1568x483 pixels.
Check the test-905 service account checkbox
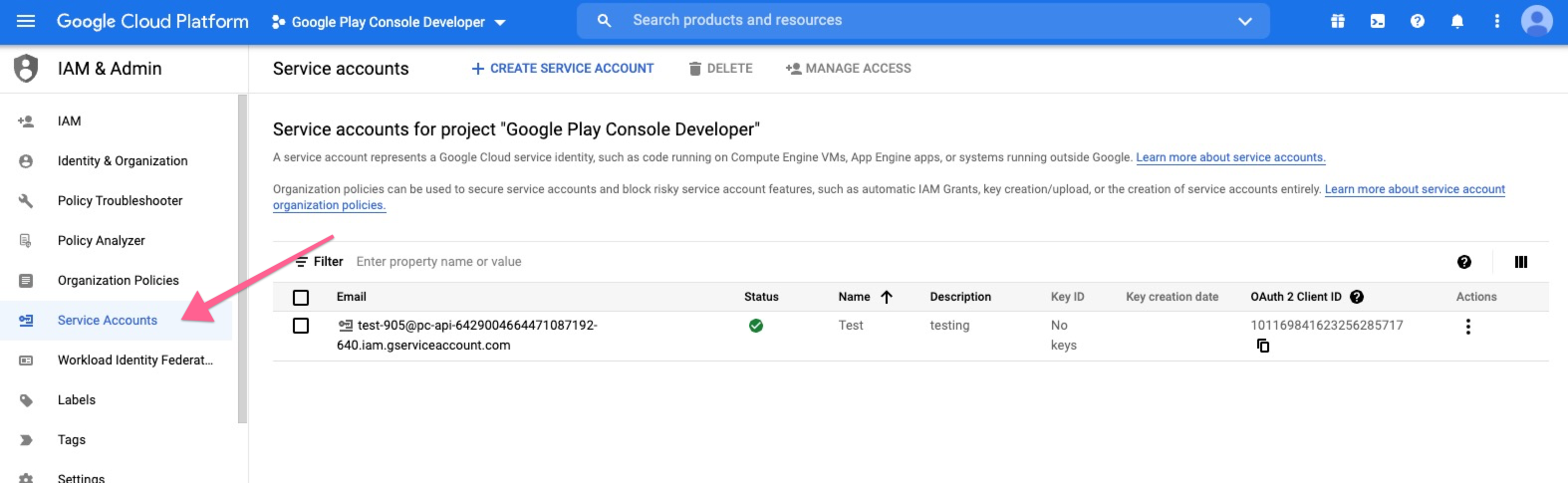point(301,326)
